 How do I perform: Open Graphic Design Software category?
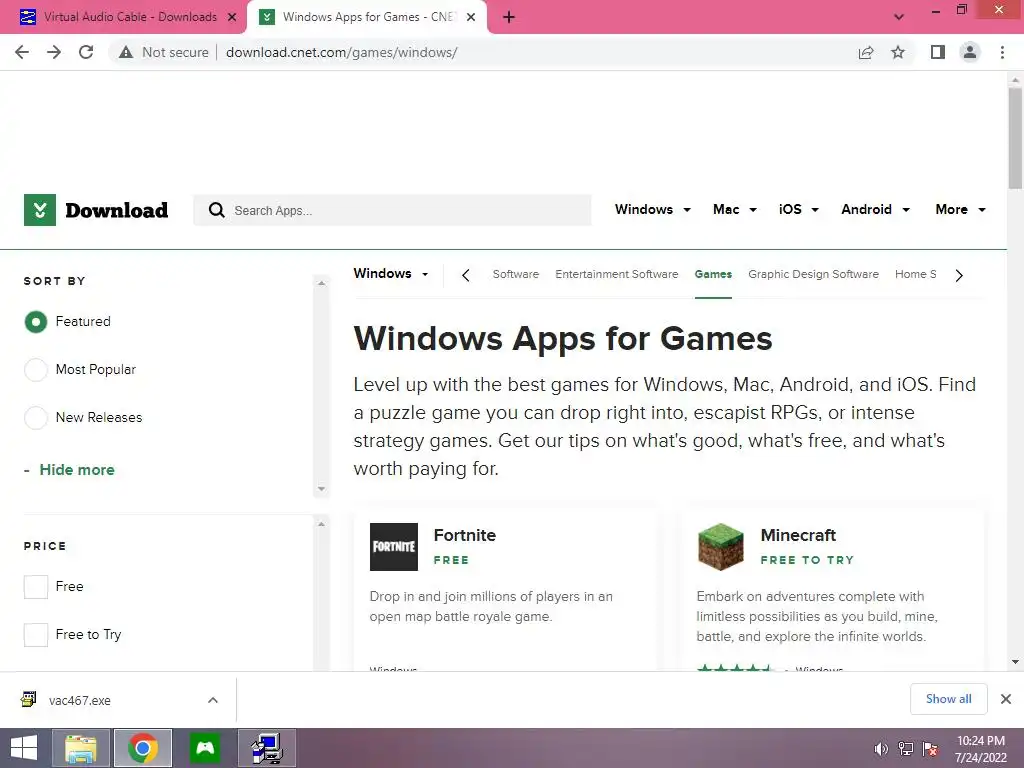(x=813, y=274)
